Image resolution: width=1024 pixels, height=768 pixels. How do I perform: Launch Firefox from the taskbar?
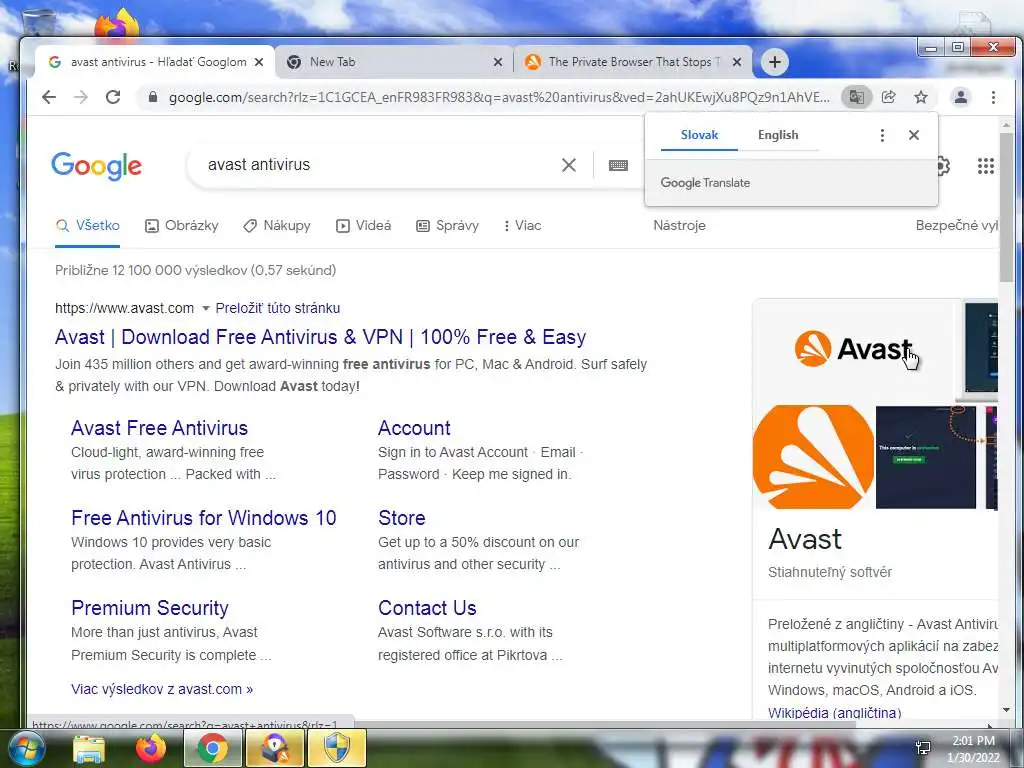150,749
